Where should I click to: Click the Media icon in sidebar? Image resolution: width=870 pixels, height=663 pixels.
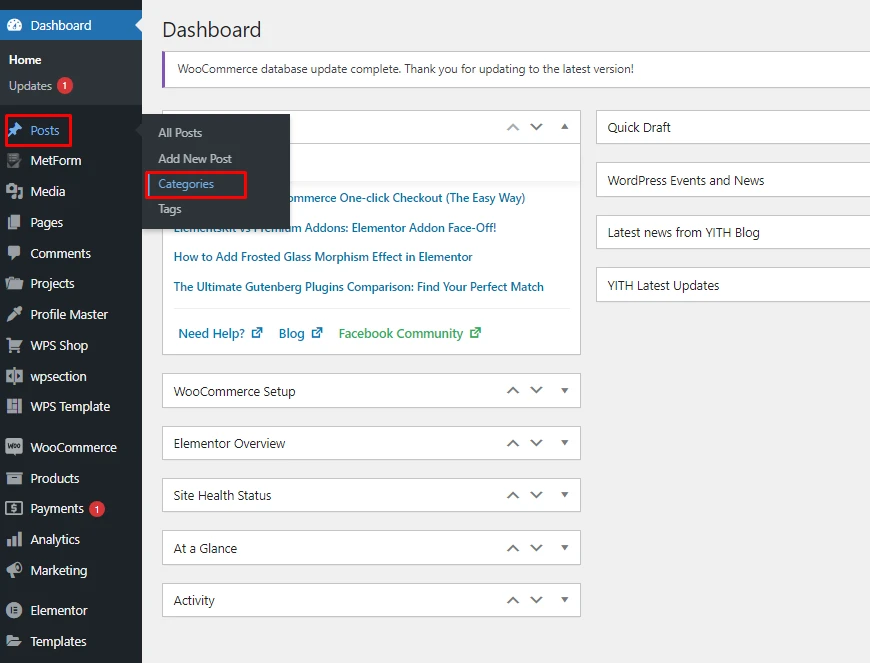tap(14, 191)
